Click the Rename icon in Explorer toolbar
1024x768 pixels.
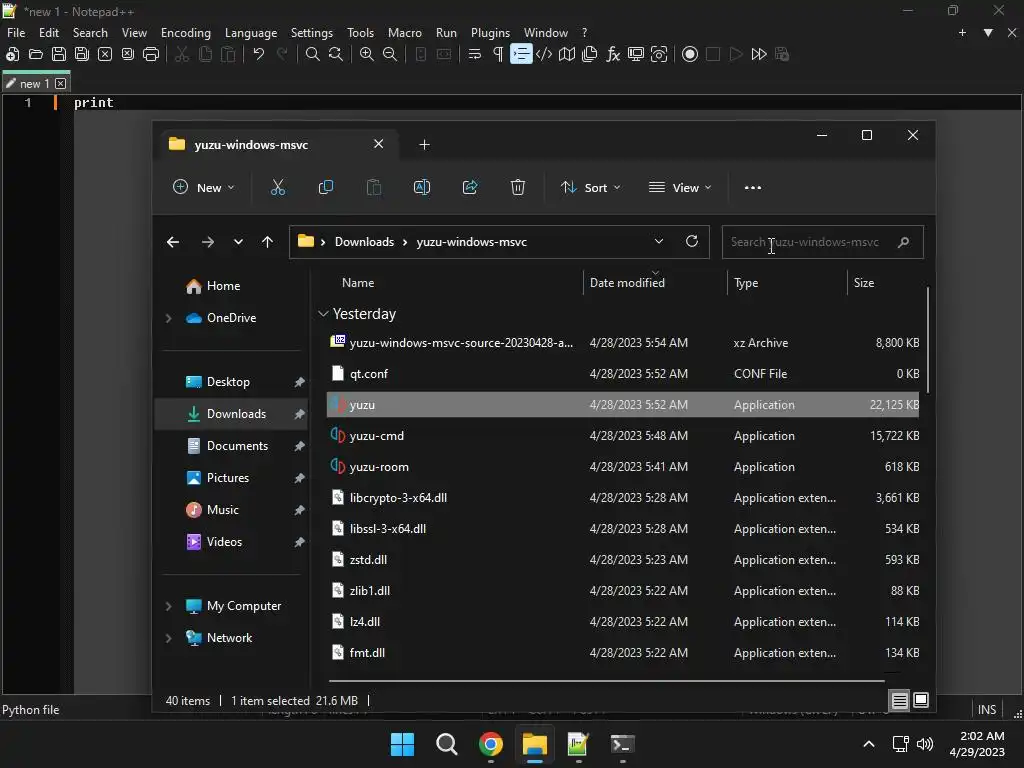(x=422, y=187)
